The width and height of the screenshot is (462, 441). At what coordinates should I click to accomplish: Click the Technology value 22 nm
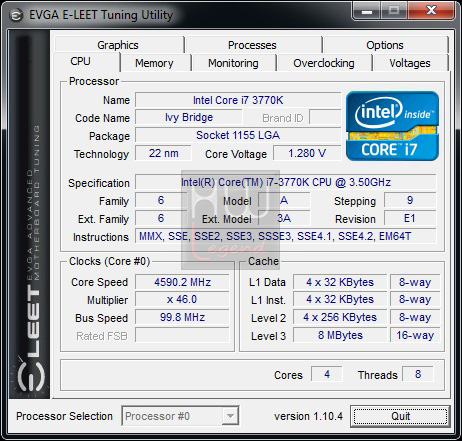point(163,153)
